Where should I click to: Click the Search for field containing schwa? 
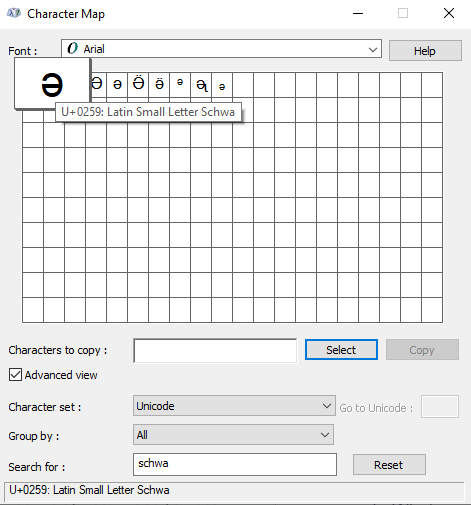point(235,464)
